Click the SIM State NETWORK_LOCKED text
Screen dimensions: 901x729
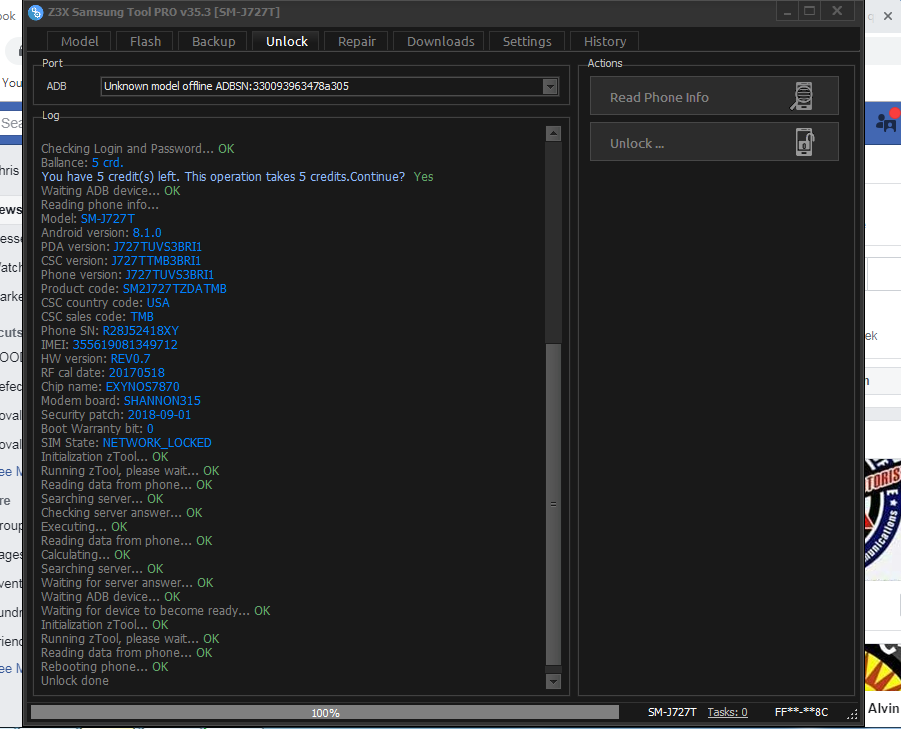[157, 443]
